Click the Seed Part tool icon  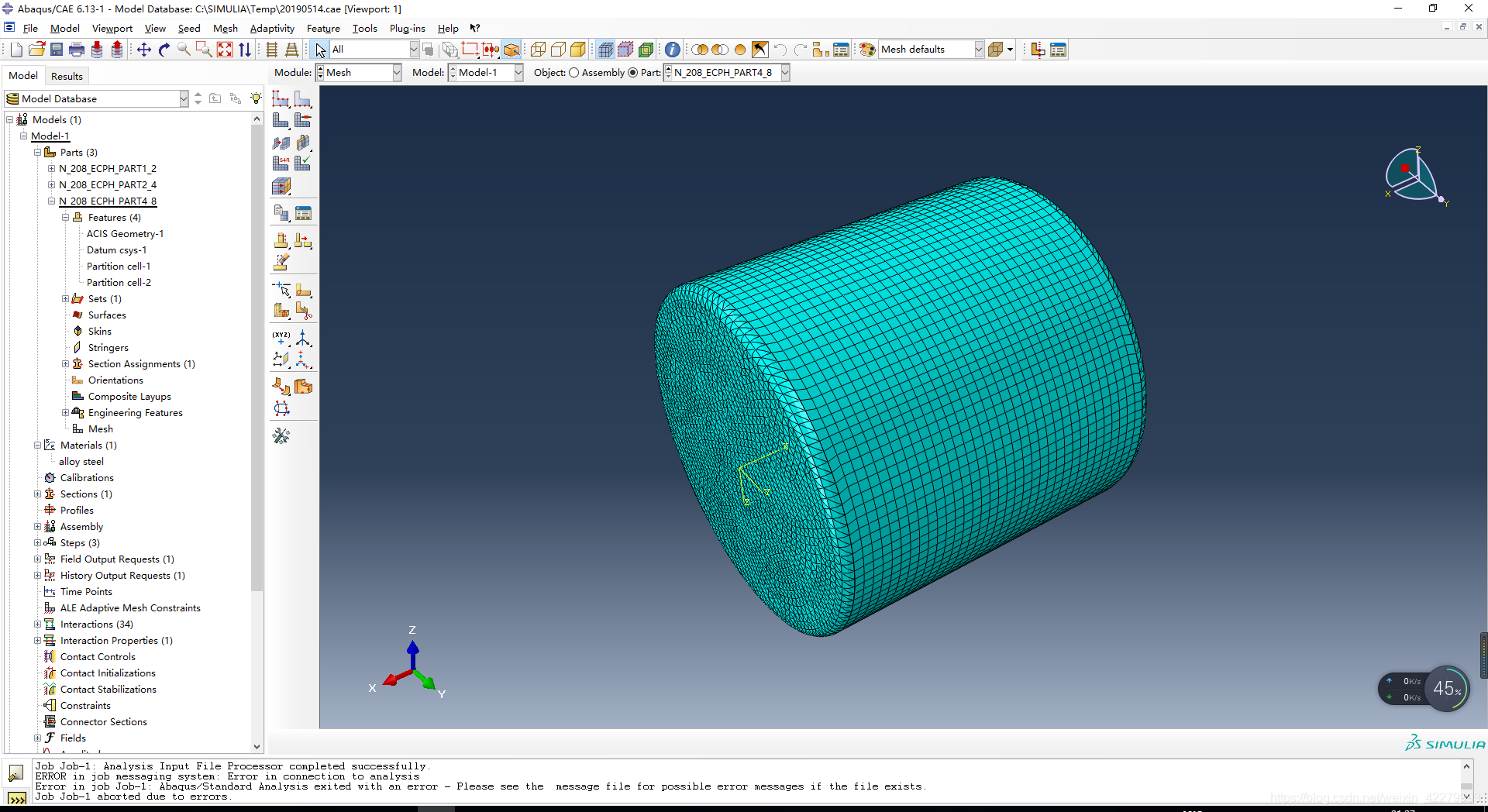pos(281,99)
